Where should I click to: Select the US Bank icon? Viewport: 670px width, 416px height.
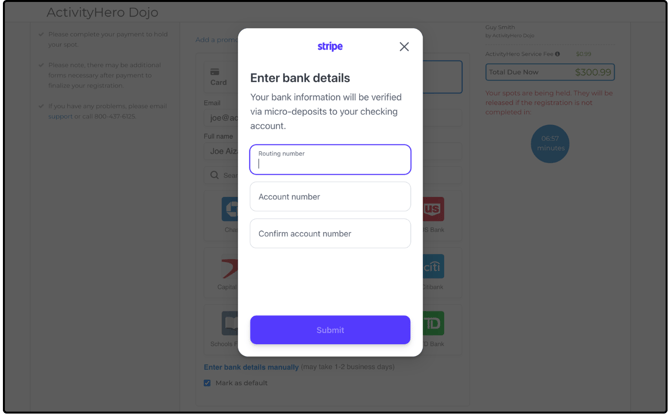[x=433, y=209]
